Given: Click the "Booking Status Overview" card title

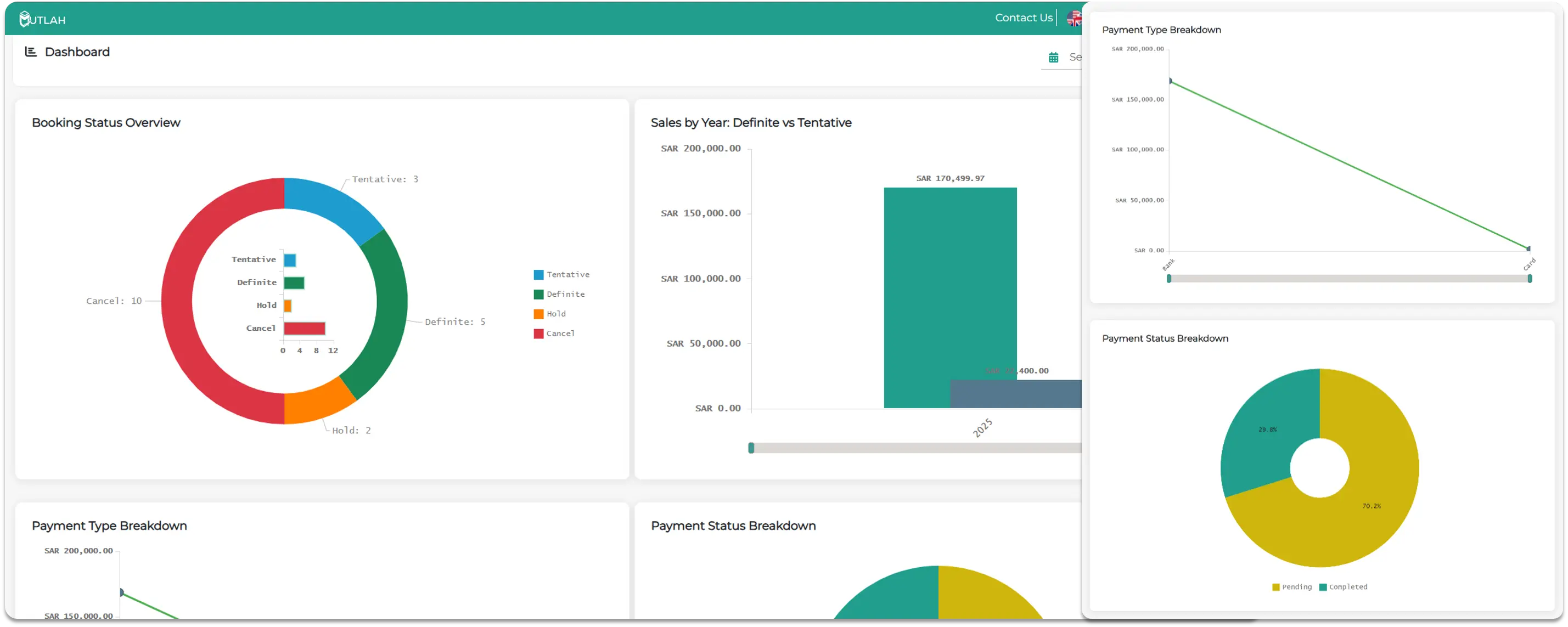Looking at the screenshot, I should [106, 122].
